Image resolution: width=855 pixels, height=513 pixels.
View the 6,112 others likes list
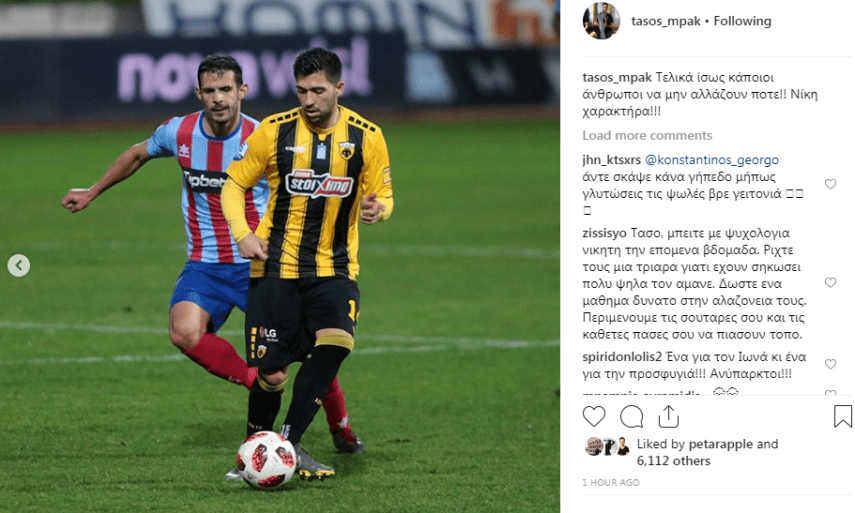[x=673, y=461]
